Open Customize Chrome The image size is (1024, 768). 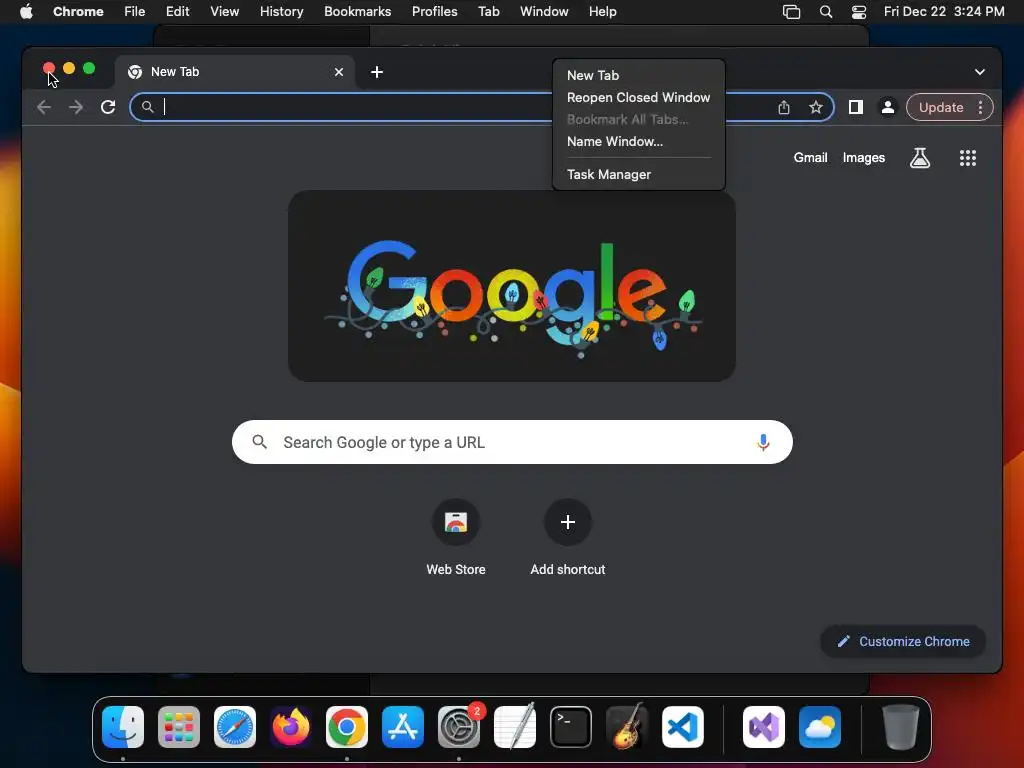click(x=903, y=641)
